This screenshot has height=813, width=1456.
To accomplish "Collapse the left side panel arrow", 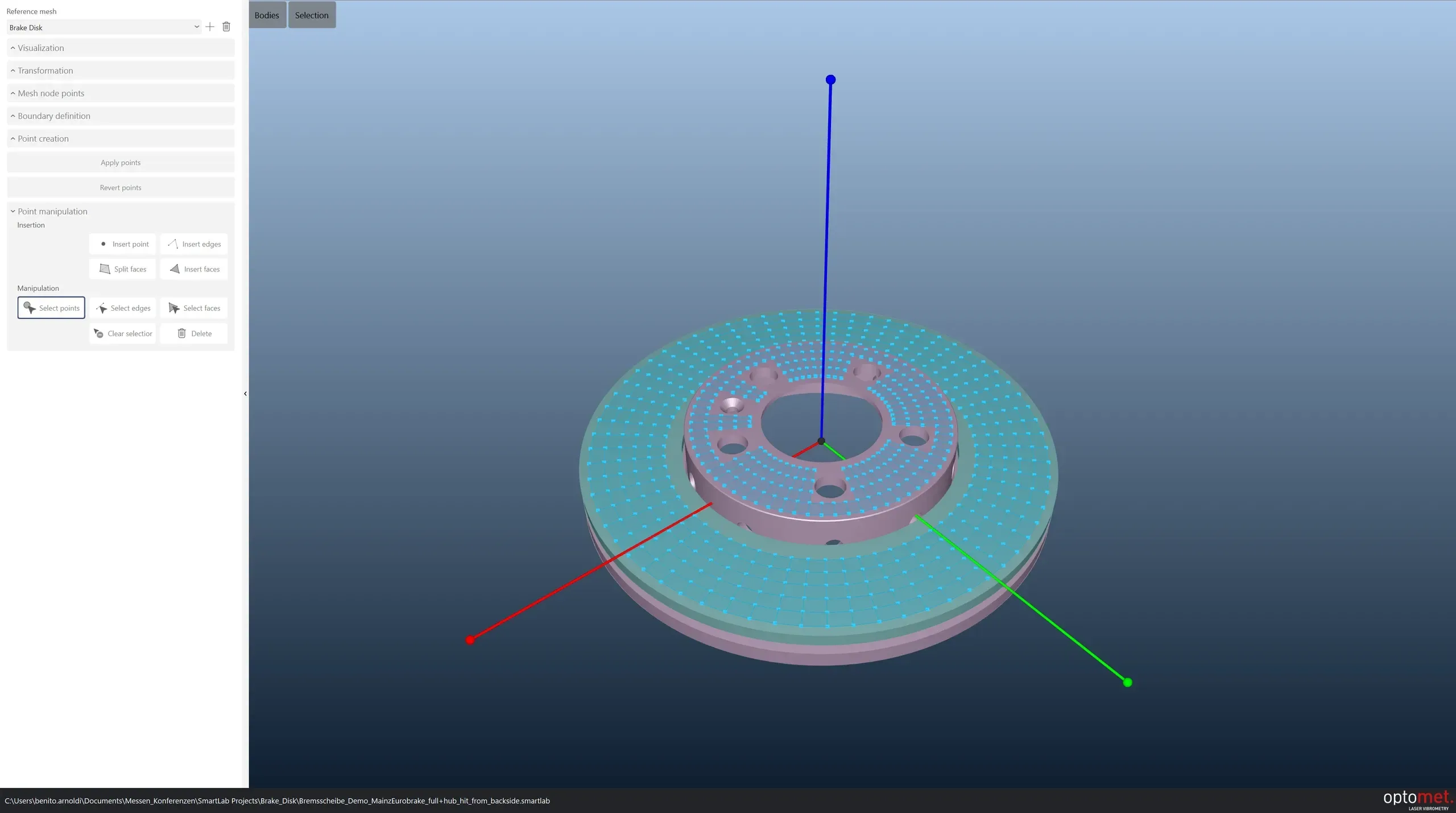I will (x=245, y=394).
